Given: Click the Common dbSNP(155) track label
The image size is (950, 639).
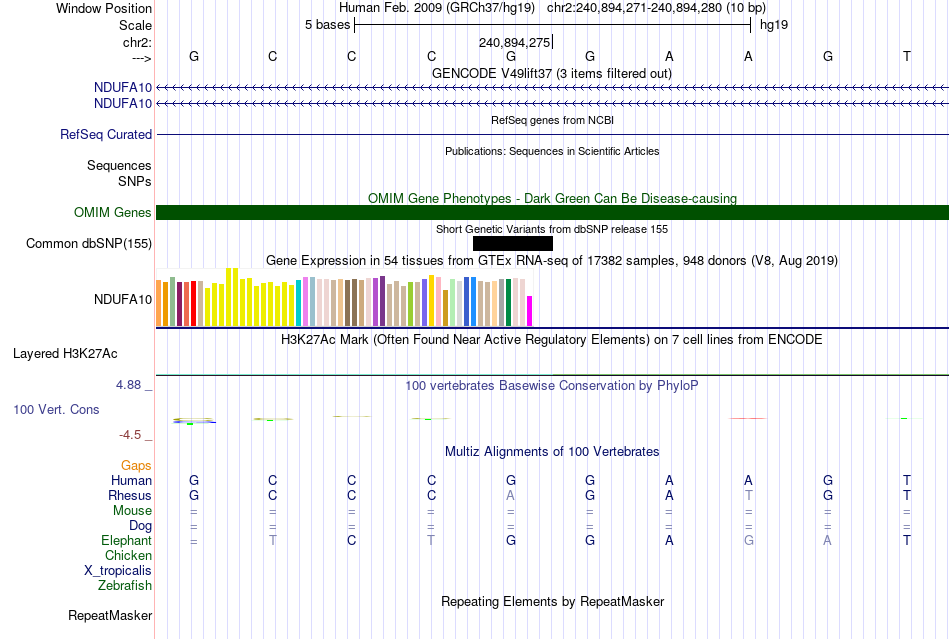Looking at the screenshot, I should pos(88,243).
